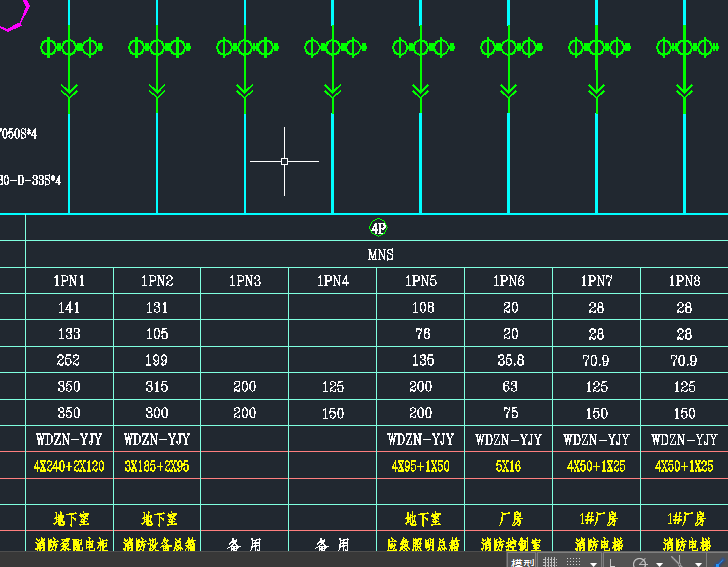Select 消防电梯 label in 1PN7 column
This screenshot has width=728, height=567.
coord(599,544)
